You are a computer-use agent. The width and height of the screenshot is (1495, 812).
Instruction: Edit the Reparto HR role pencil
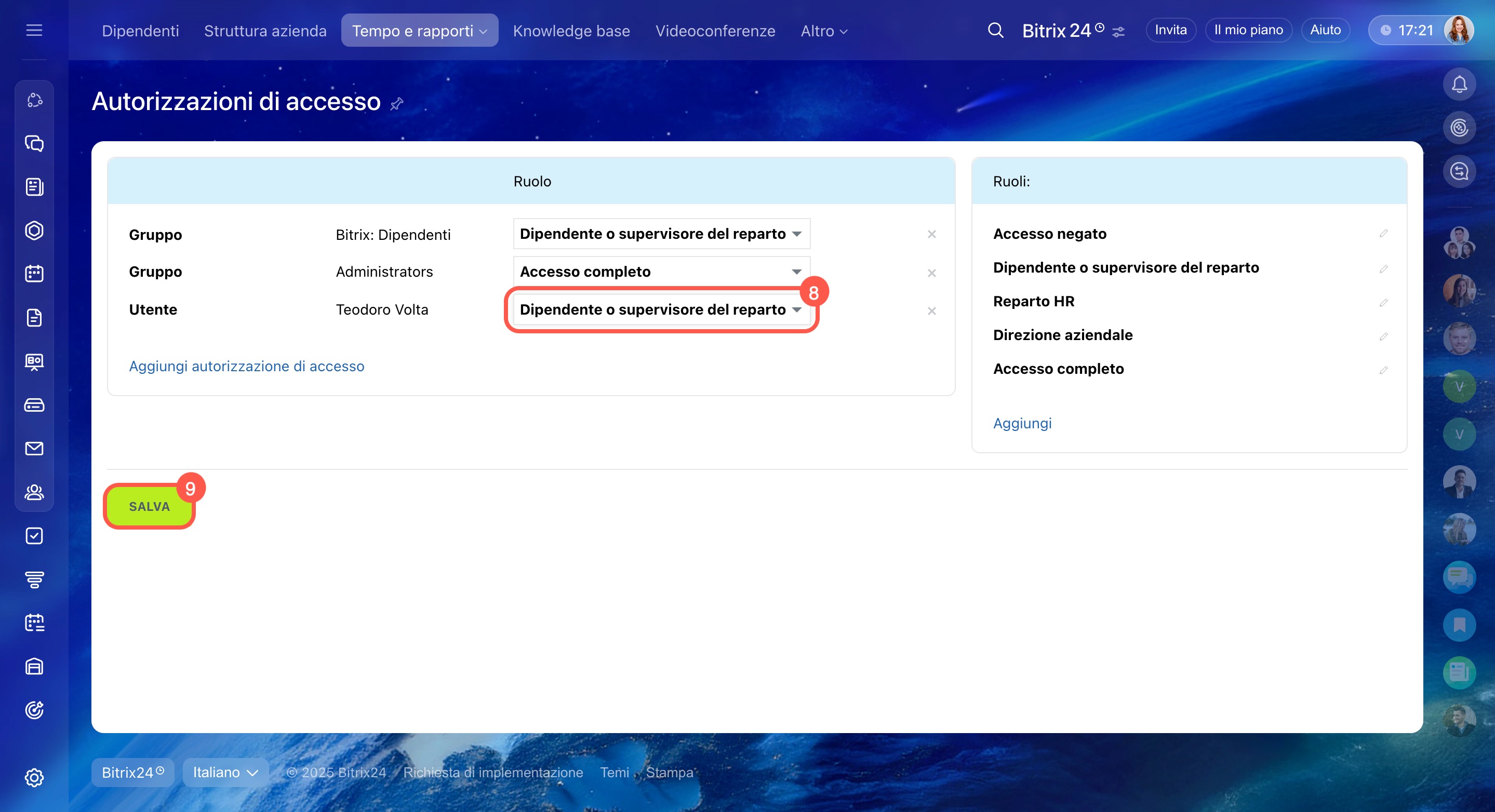coord(1383,302)
